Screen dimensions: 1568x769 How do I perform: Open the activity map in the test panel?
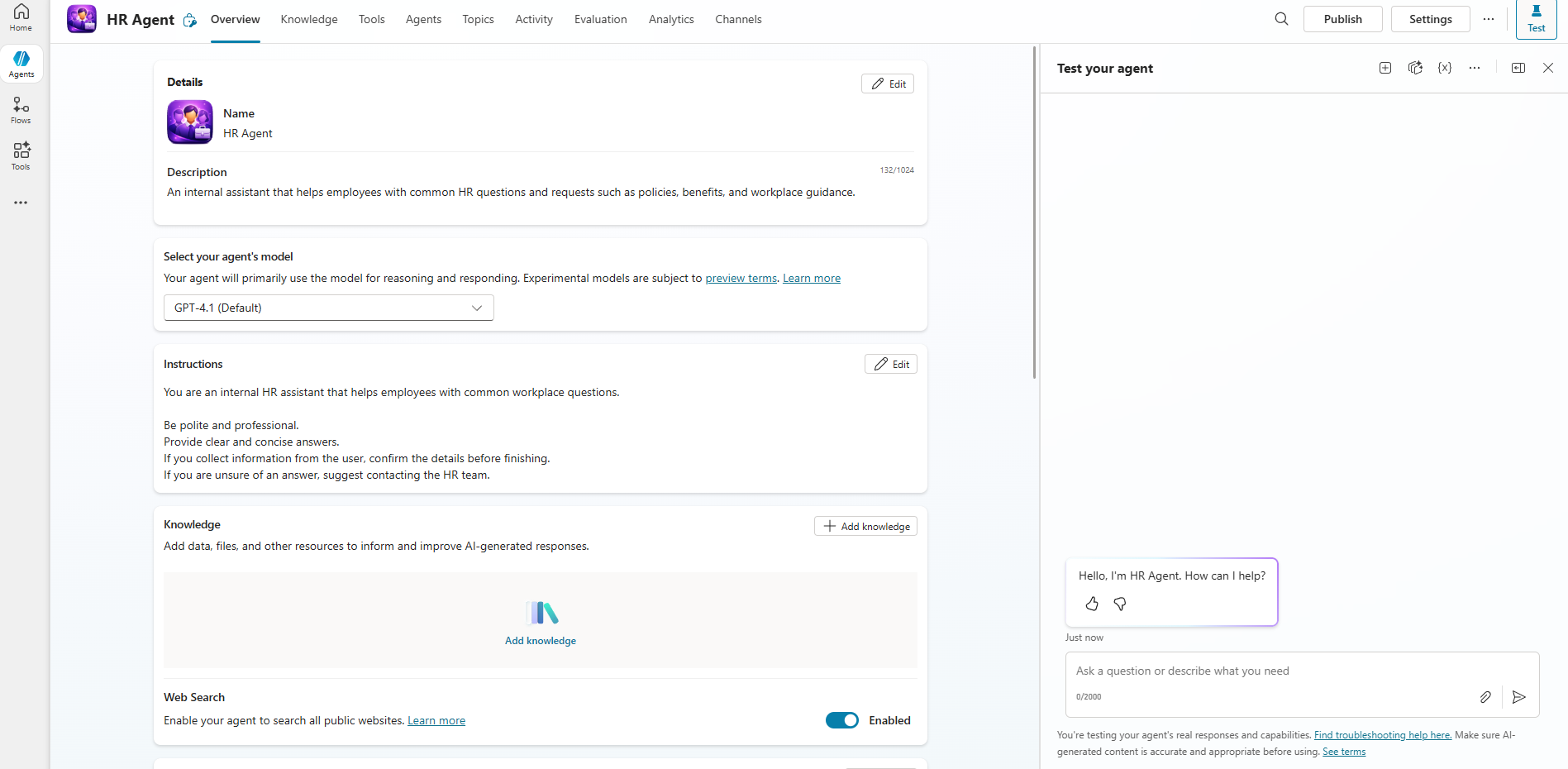click(1415, 68)
